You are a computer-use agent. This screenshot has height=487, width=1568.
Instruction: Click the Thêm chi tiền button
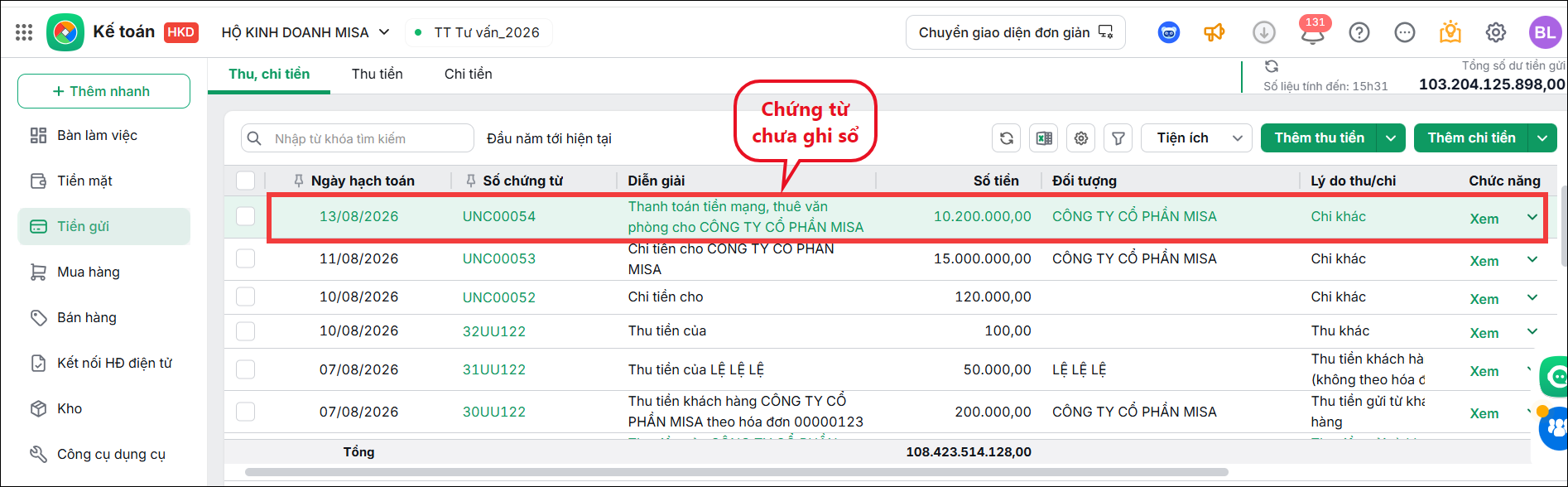pyautogui.click(x=1471, y=138)
